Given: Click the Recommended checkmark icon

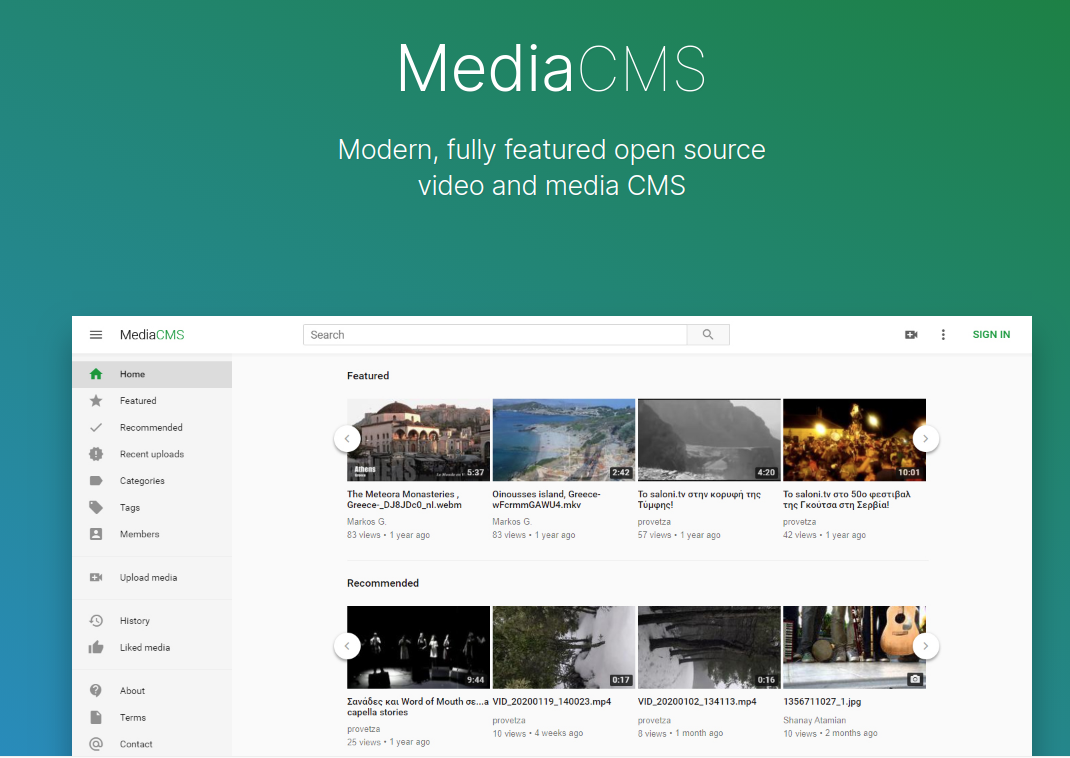Looking at the screenshot, I should point(96,428).
